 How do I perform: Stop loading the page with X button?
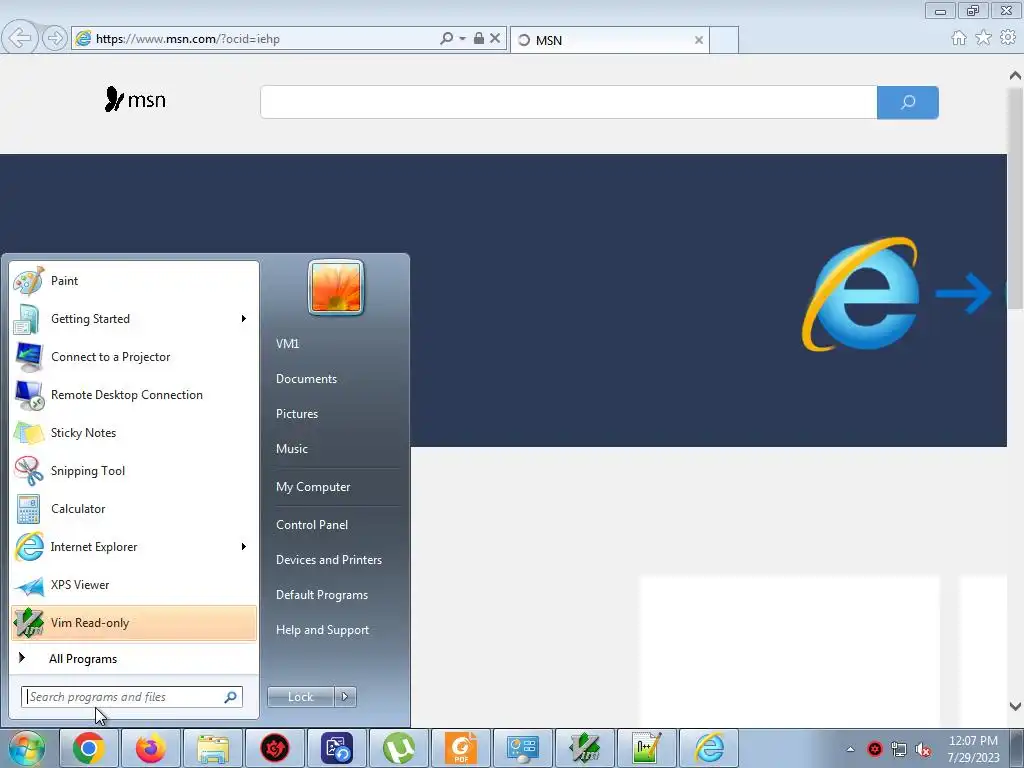(x=495, y=39)
